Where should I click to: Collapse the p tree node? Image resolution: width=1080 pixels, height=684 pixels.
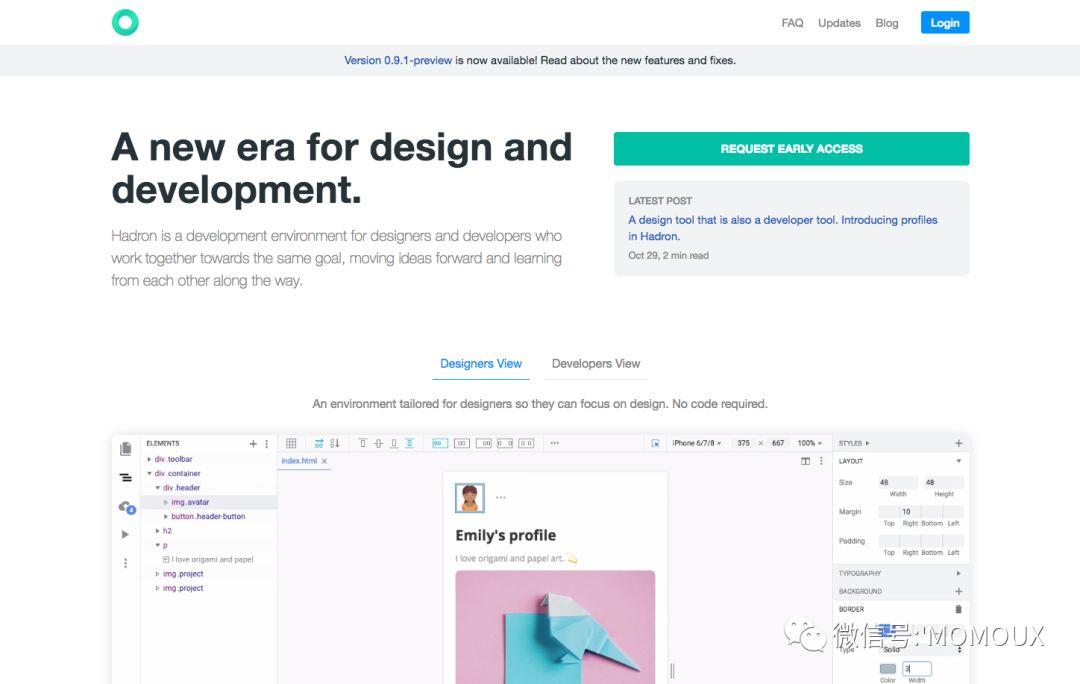[x=158, y=545]
